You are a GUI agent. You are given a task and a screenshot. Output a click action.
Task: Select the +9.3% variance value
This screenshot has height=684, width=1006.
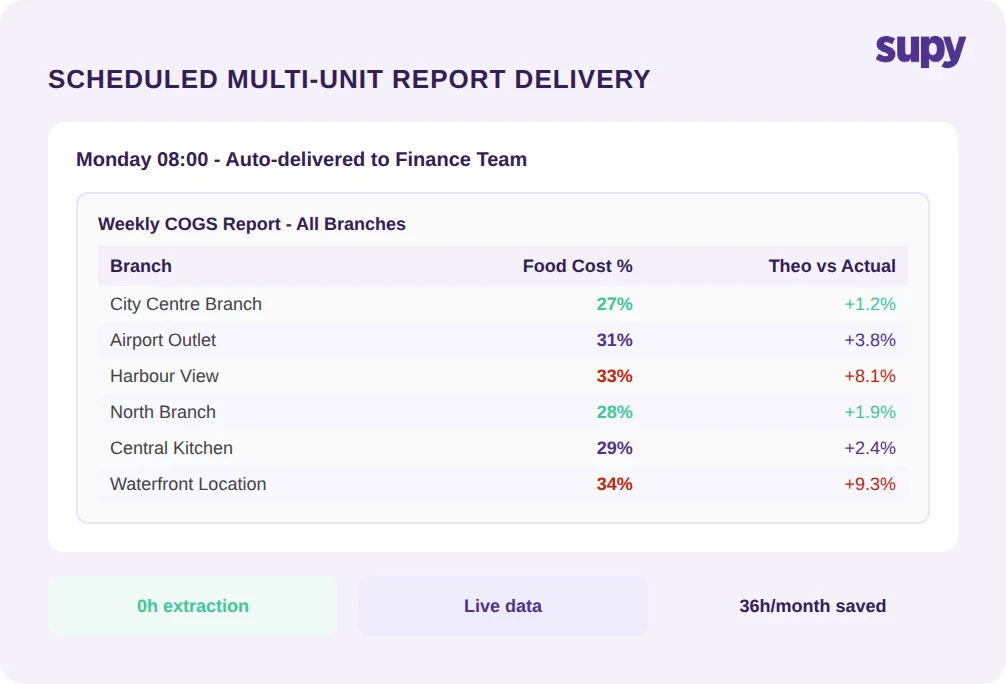pos(870,484)
